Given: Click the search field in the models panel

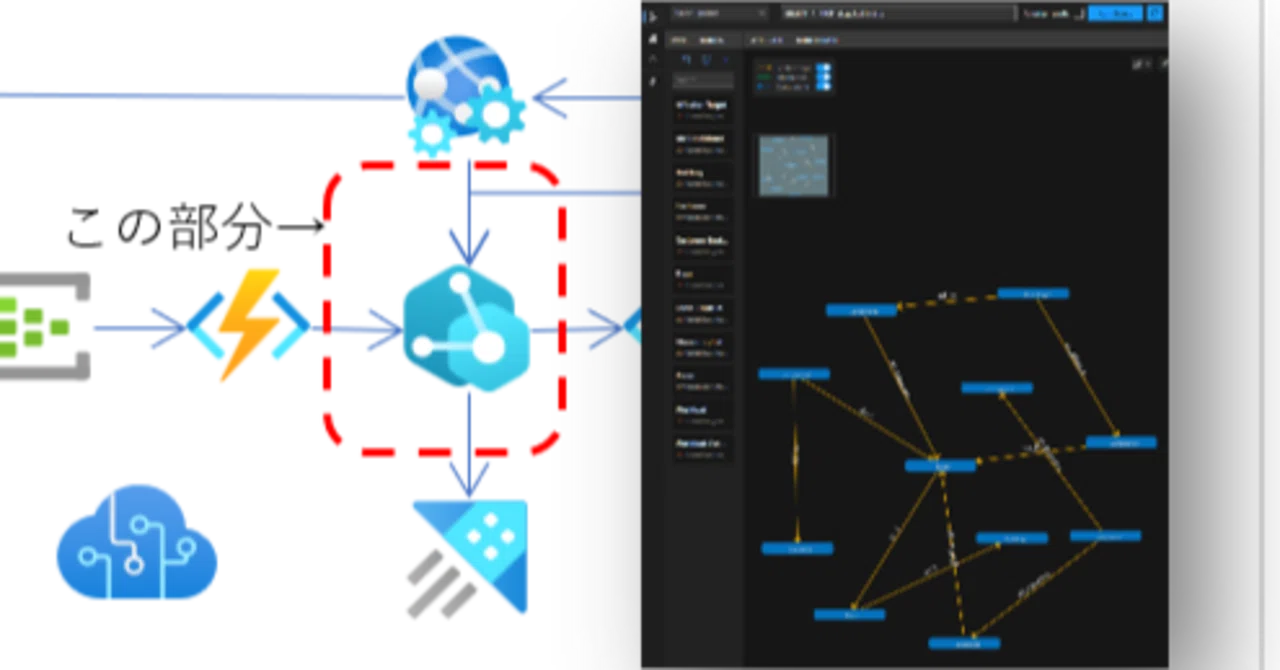Looking at the screenshot, I should pos(702,80).
